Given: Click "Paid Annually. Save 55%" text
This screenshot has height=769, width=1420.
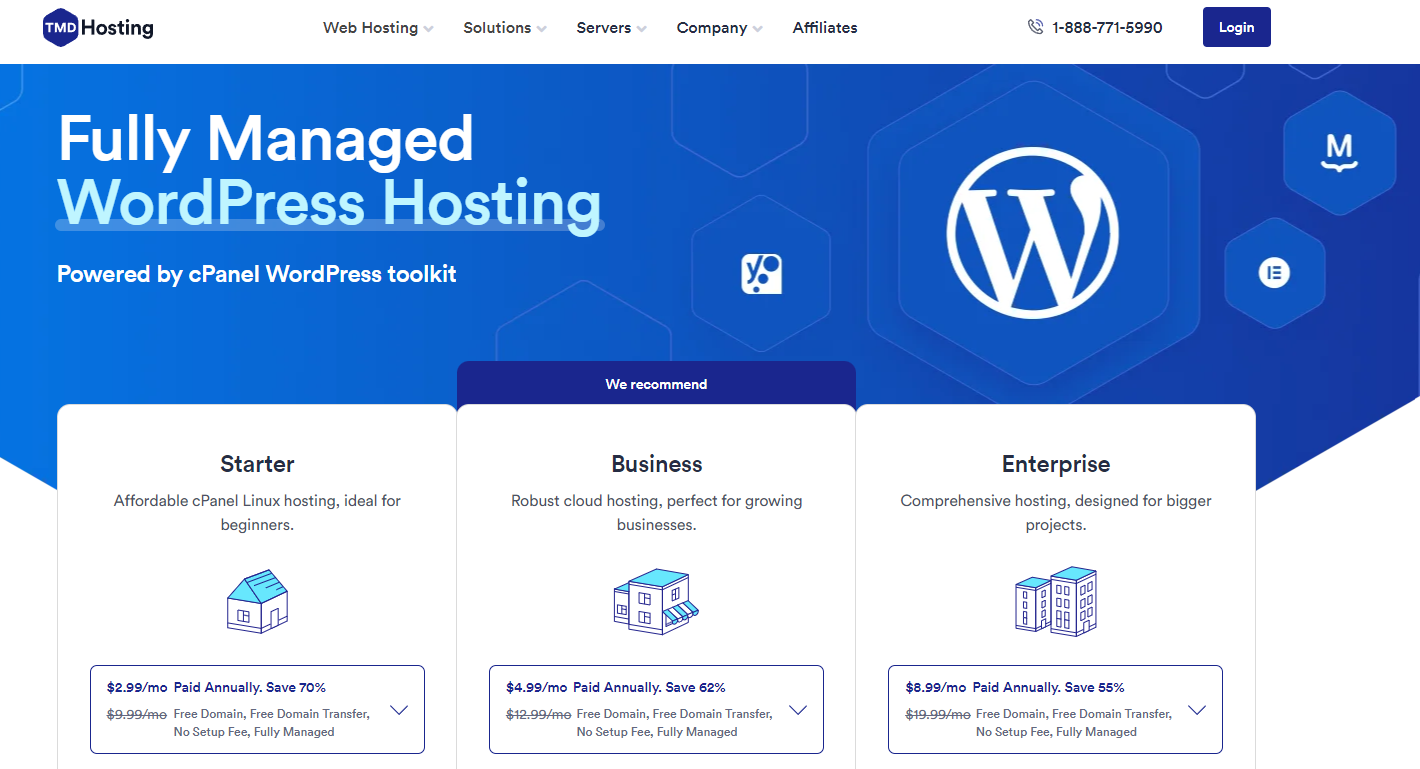Looking at the screenshot, I should click(1048, 687).
